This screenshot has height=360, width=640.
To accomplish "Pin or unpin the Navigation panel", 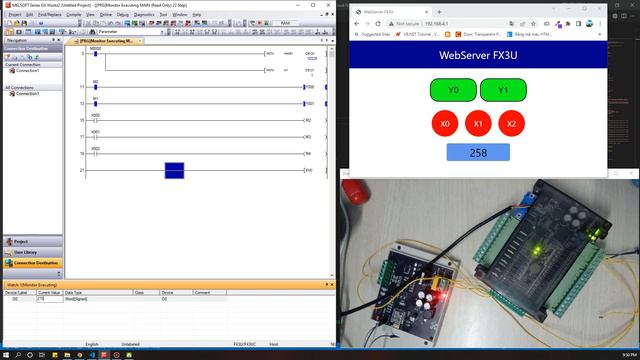I will [53, 40].
